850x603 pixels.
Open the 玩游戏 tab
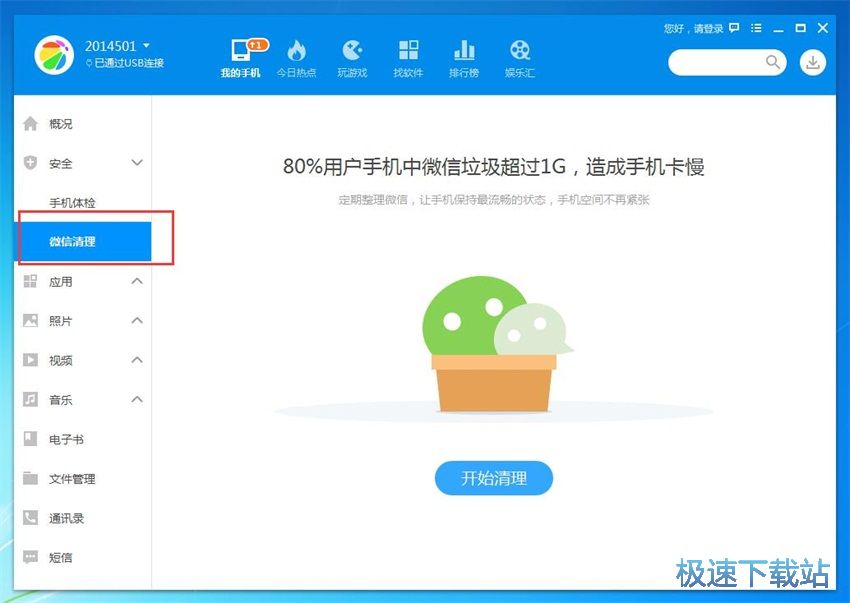(x=352, y=58)
